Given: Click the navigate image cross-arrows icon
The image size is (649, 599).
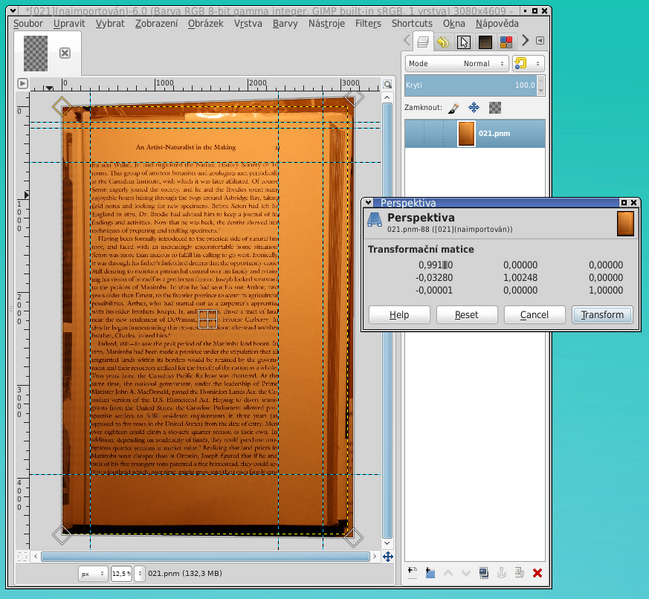Looking at the screenshot, I should pyautogui.click(x=388, y=557).
